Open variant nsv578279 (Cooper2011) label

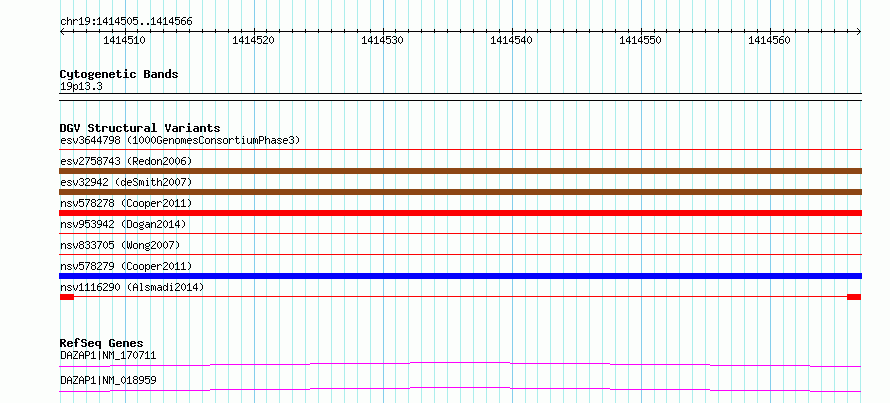126,266
